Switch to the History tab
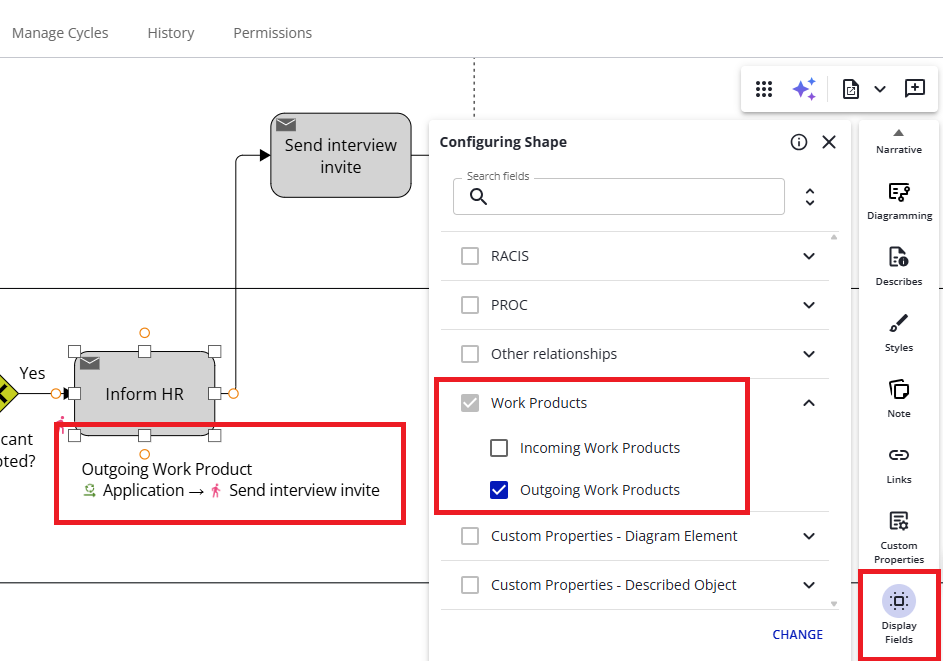 pos(171,33)
